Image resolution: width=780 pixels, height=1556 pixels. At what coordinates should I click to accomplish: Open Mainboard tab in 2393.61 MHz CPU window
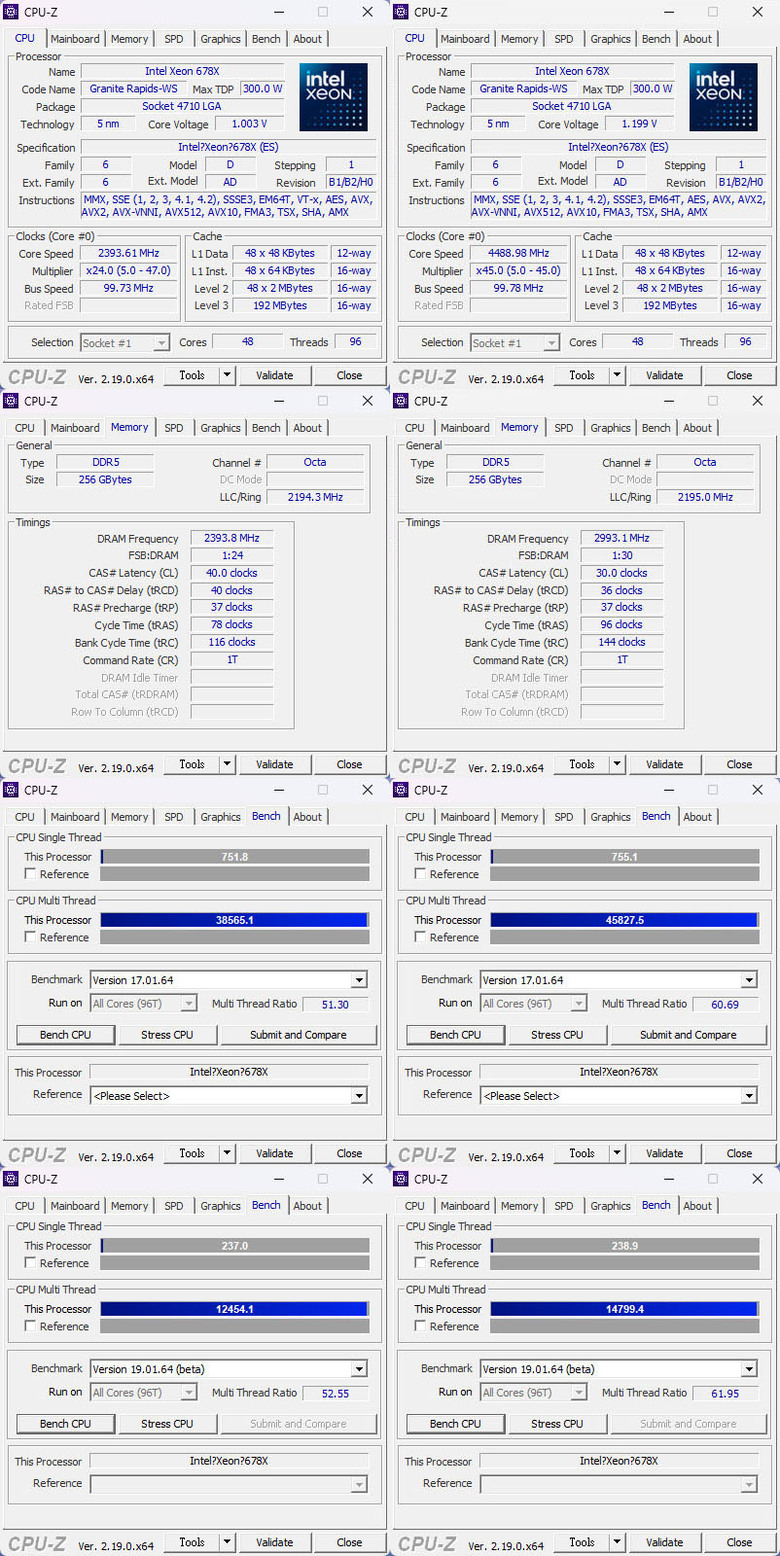pos(75,39)
